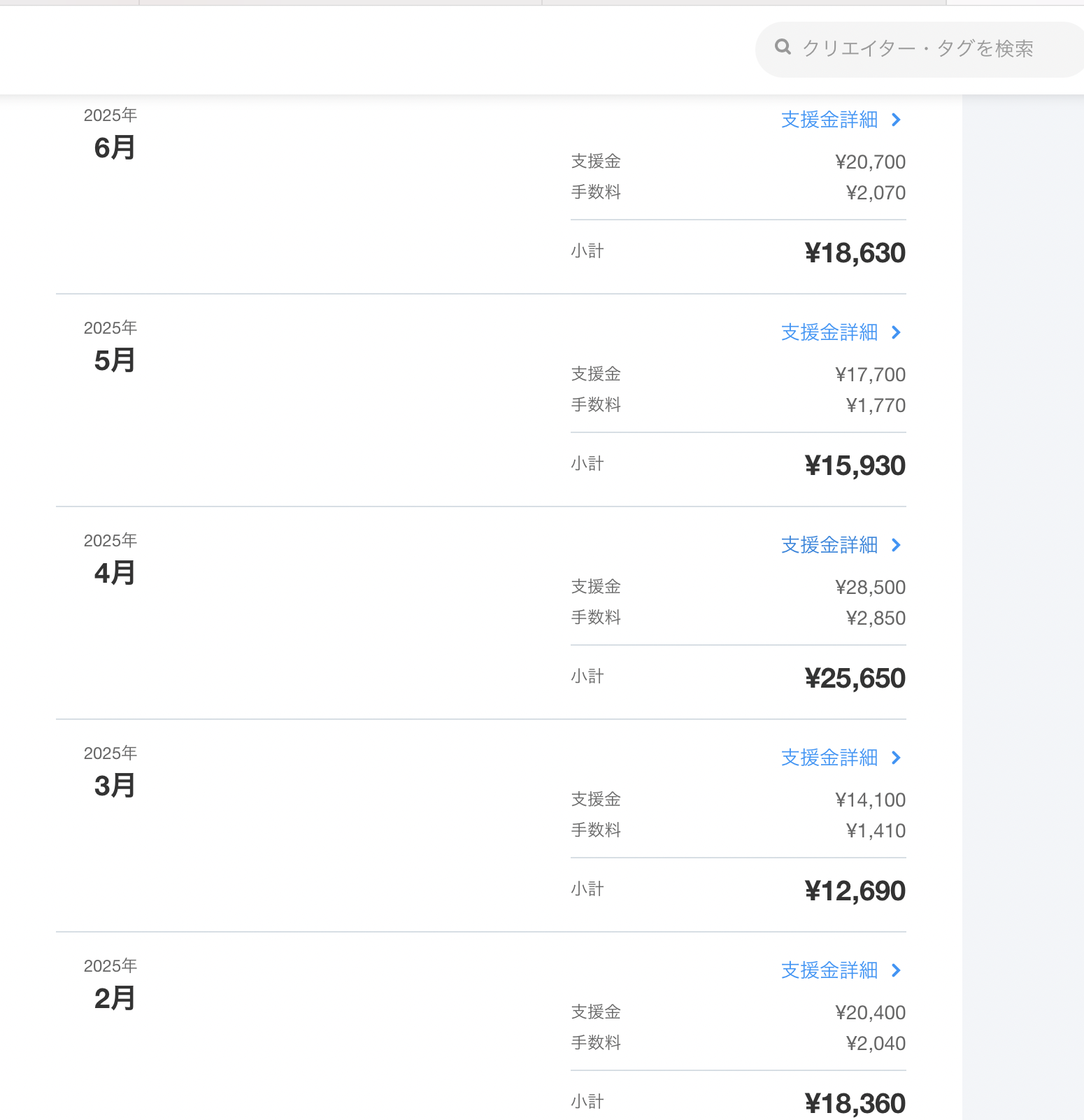Click chevron arrow beside April 支援金詳細
The image size is (1084, 1120).
(x=897, y=545)
